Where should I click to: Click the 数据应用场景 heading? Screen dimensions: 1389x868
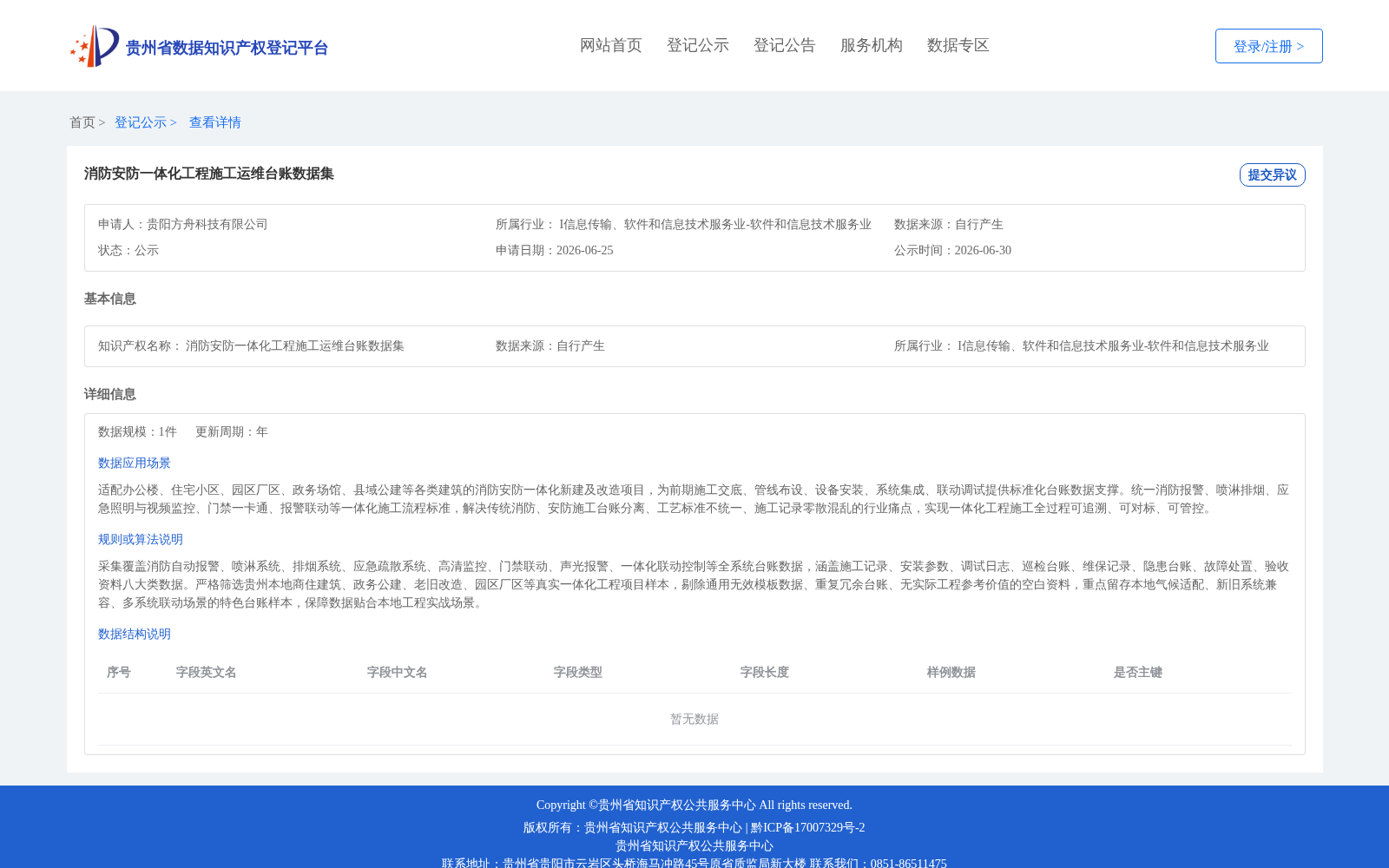135,463
